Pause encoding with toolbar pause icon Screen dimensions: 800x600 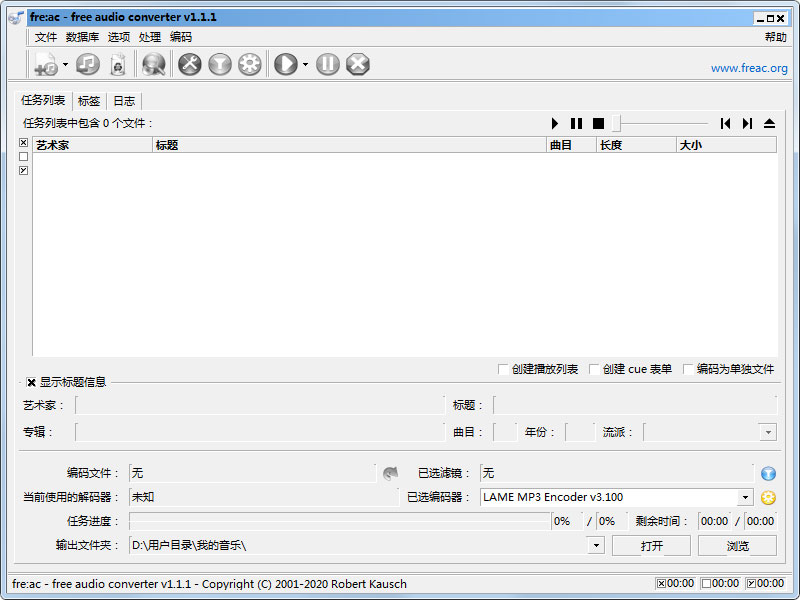pos(328,65)
